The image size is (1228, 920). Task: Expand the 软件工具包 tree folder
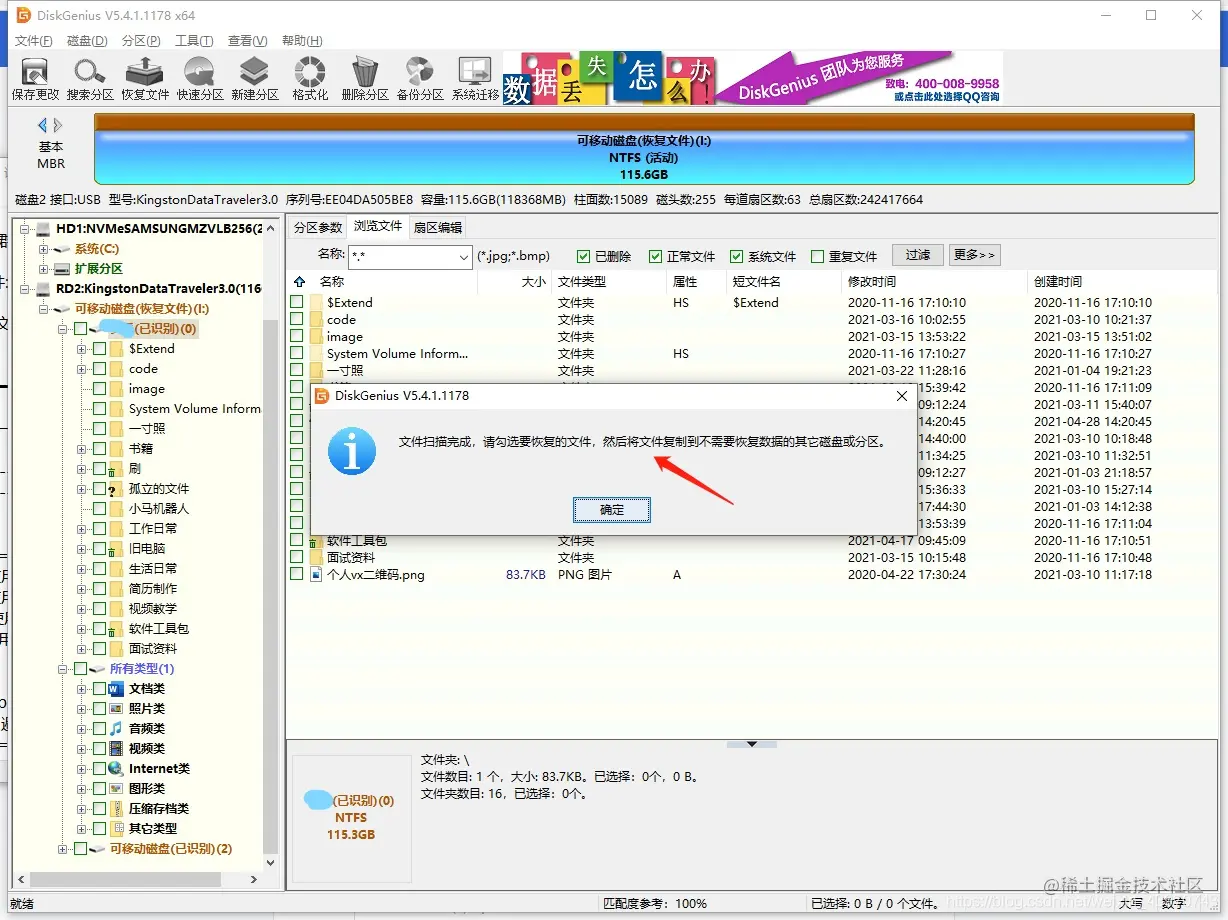(82, 629)
